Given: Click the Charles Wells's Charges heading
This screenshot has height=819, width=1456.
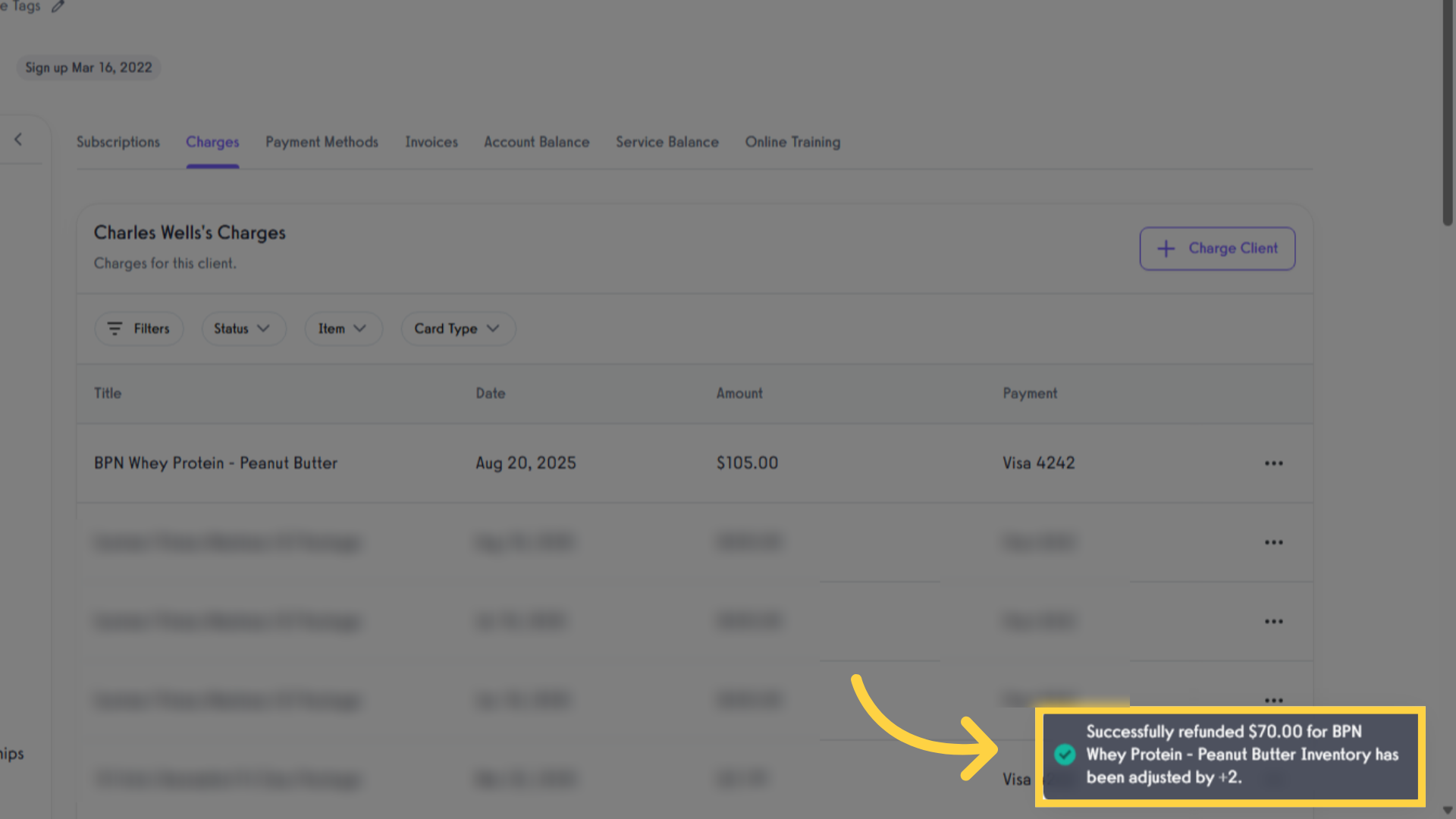Looking at the screenshot, I should point(190,233).
